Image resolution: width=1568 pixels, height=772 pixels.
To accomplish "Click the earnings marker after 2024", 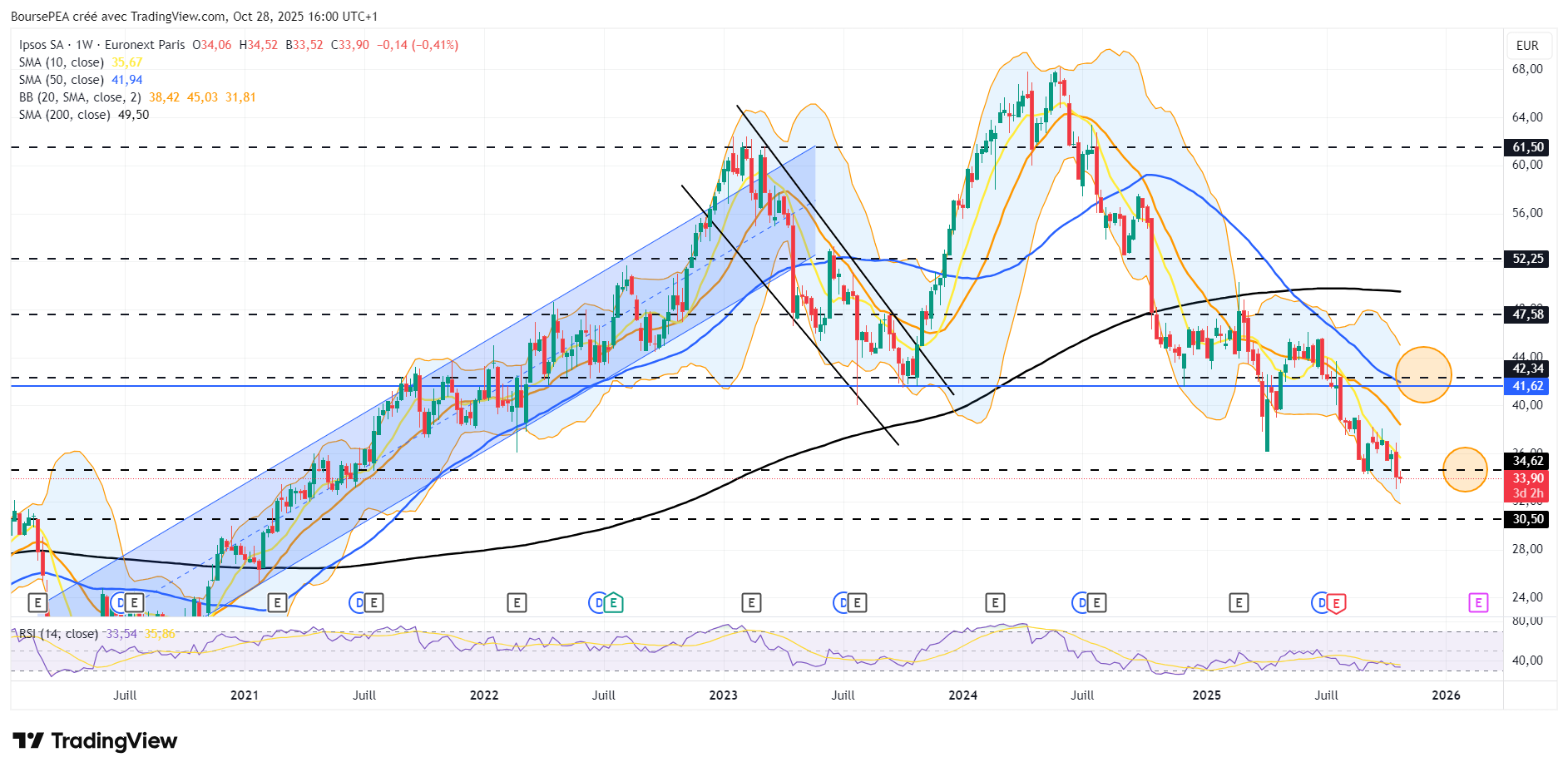I will pyautogui.click(x=995, y=602).
